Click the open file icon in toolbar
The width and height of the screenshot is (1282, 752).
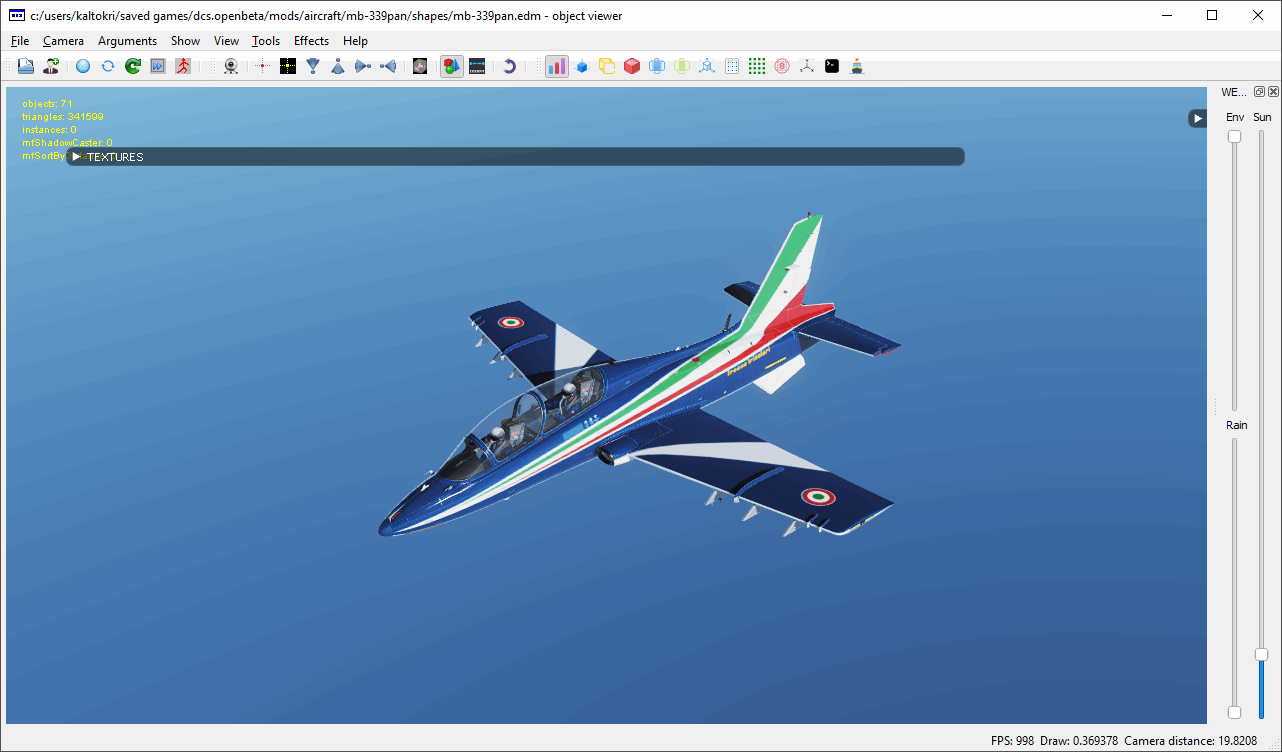point(26,66)
